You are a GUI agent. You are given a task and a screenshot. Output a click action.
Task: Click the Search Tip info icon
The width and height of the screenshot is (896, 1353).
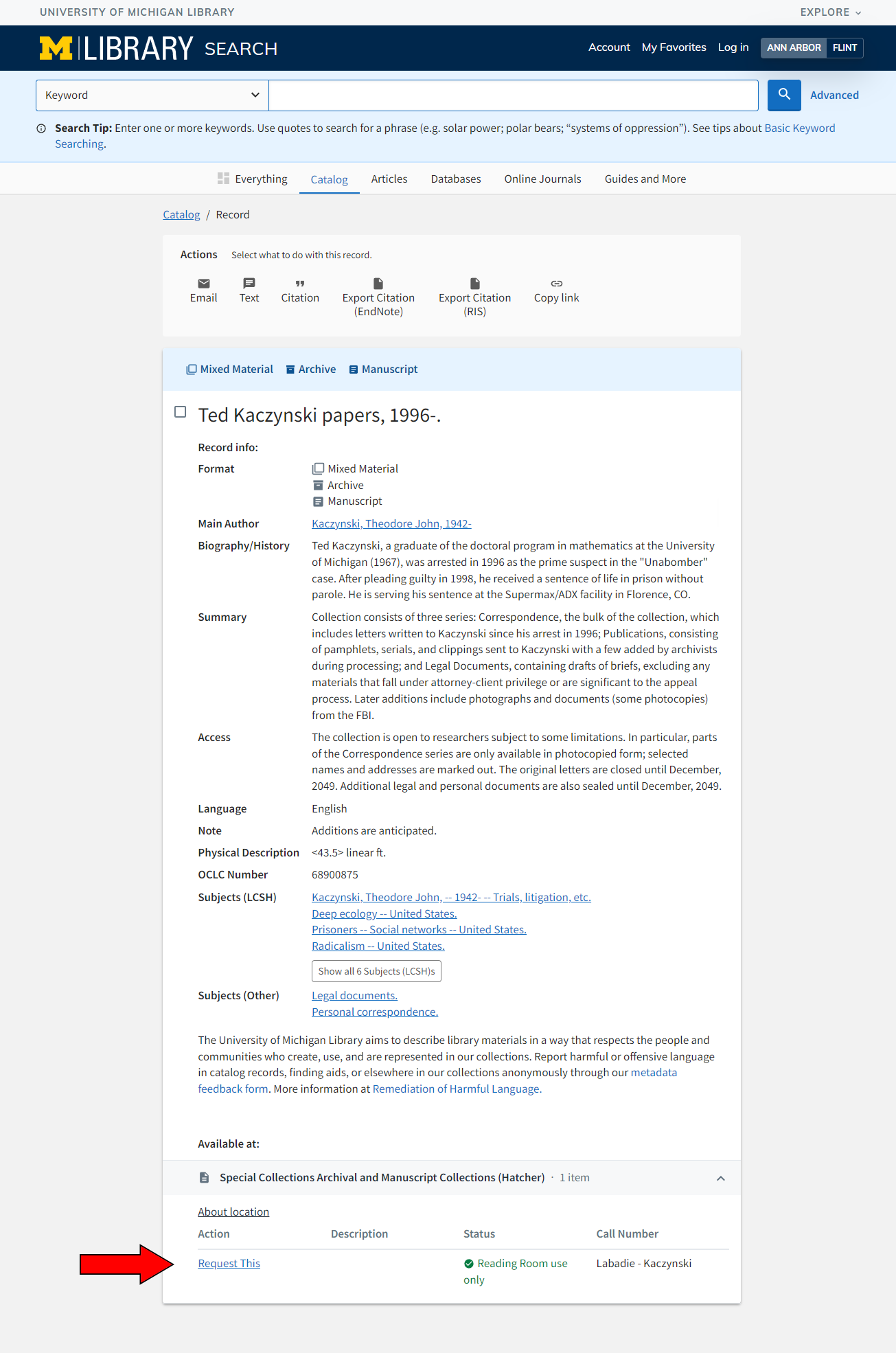tap(41, 128)
